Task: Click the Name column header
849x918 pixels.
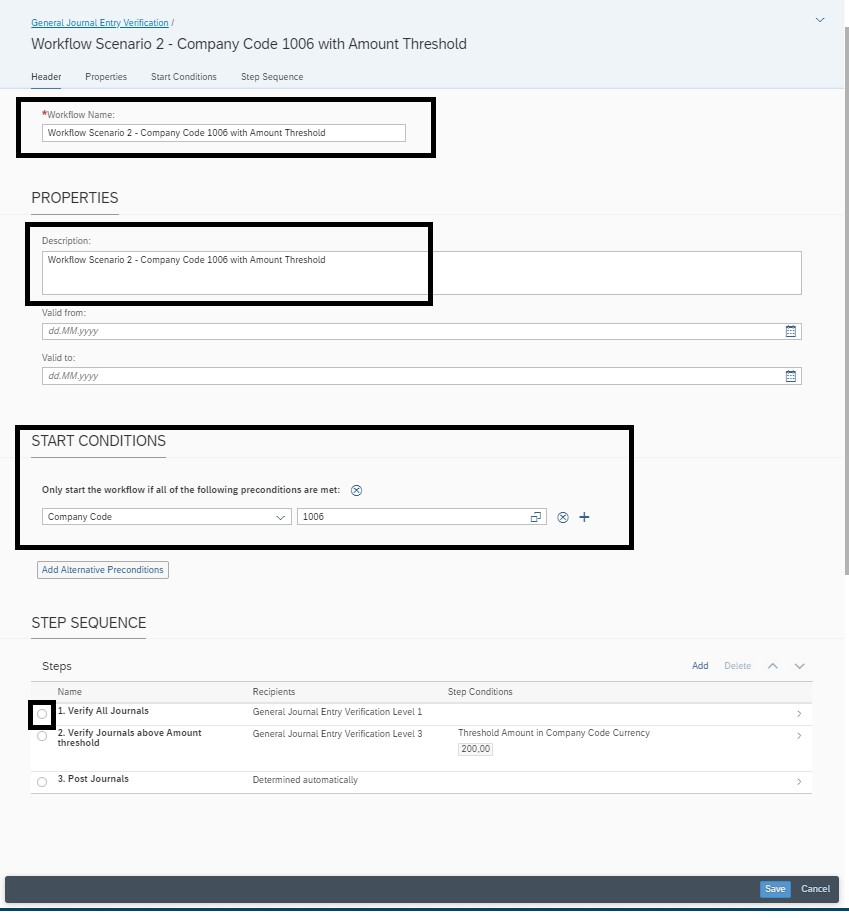Action: tap(70, 692)
